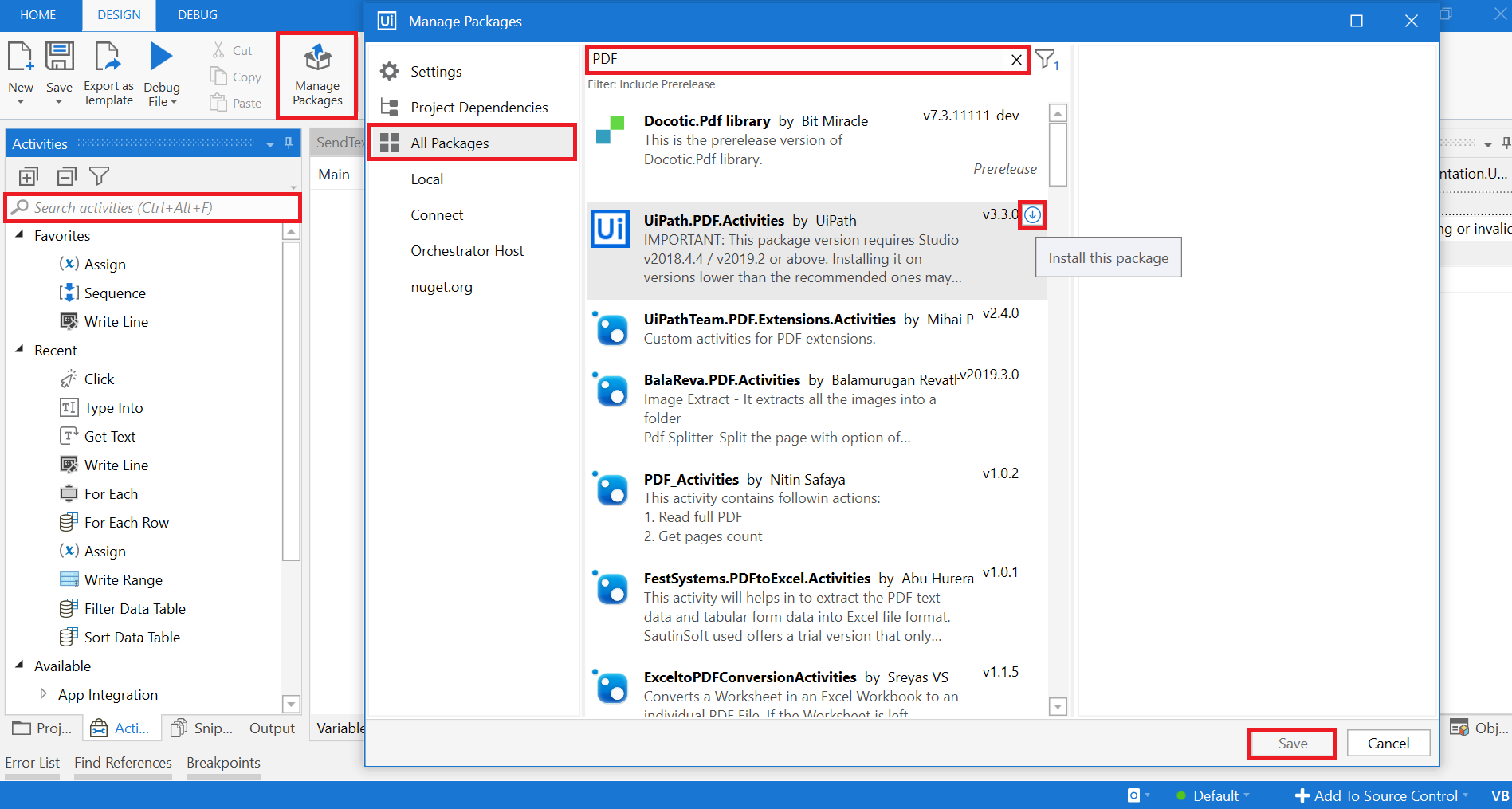Pin the Activities panel
1512x809 pixels.
[289, 143]
